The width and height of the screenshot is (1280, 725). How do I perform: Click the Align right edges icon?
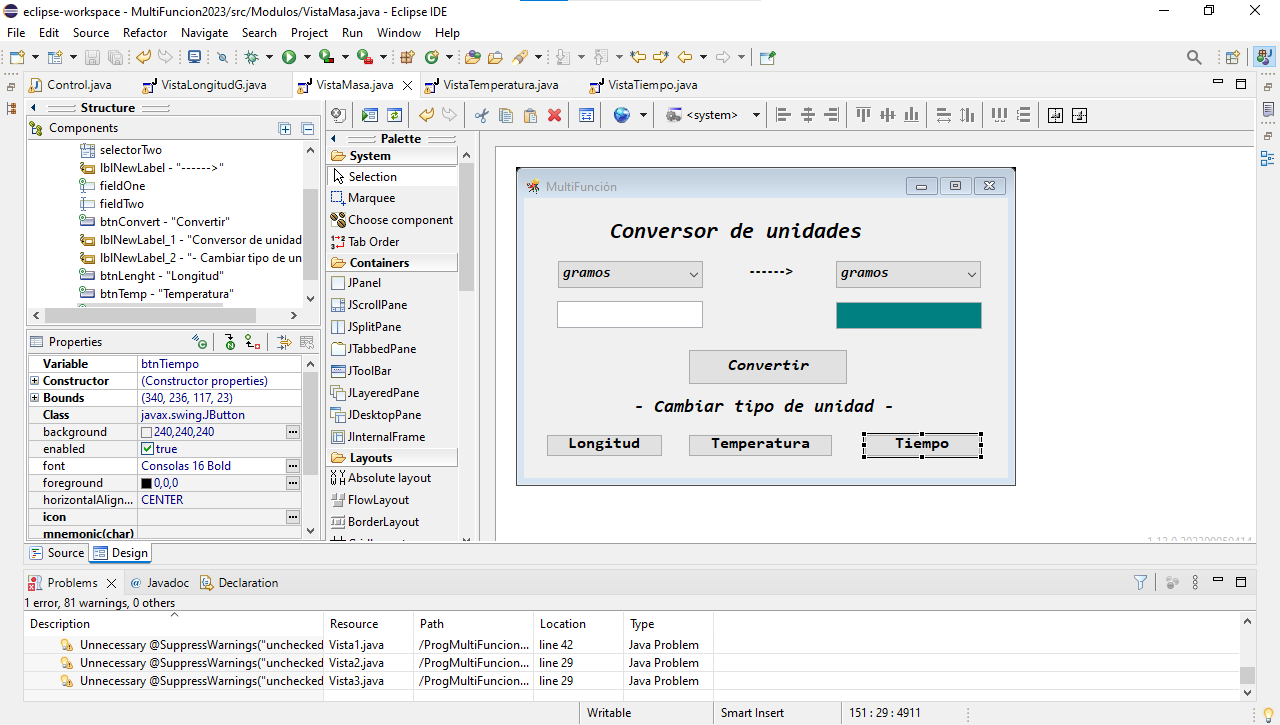tap(831, 115)
